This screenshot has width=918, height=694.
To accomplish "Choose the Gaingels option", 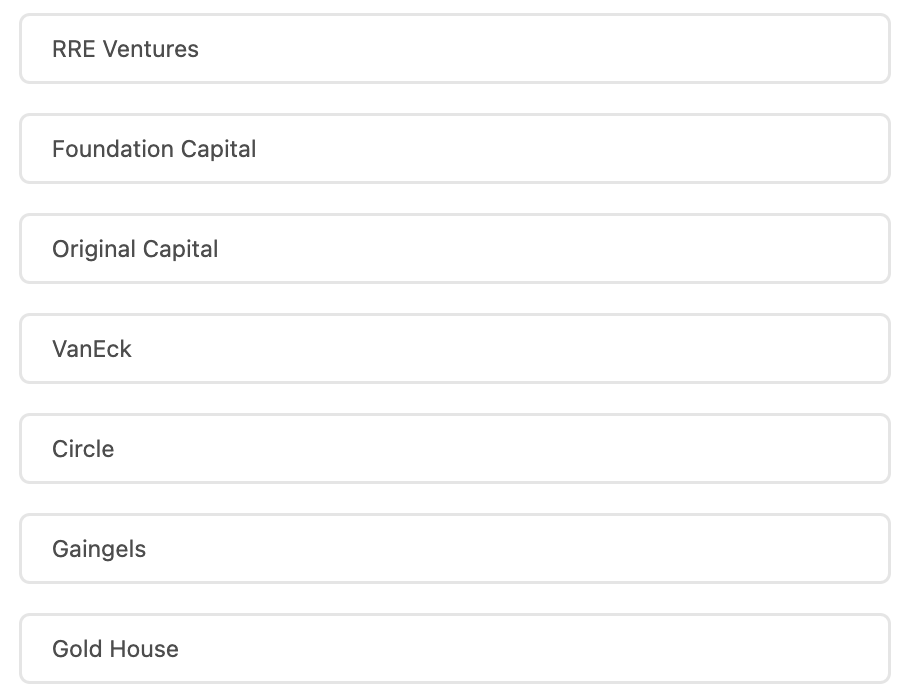I will pyautogui.click(x=455, y=549).
